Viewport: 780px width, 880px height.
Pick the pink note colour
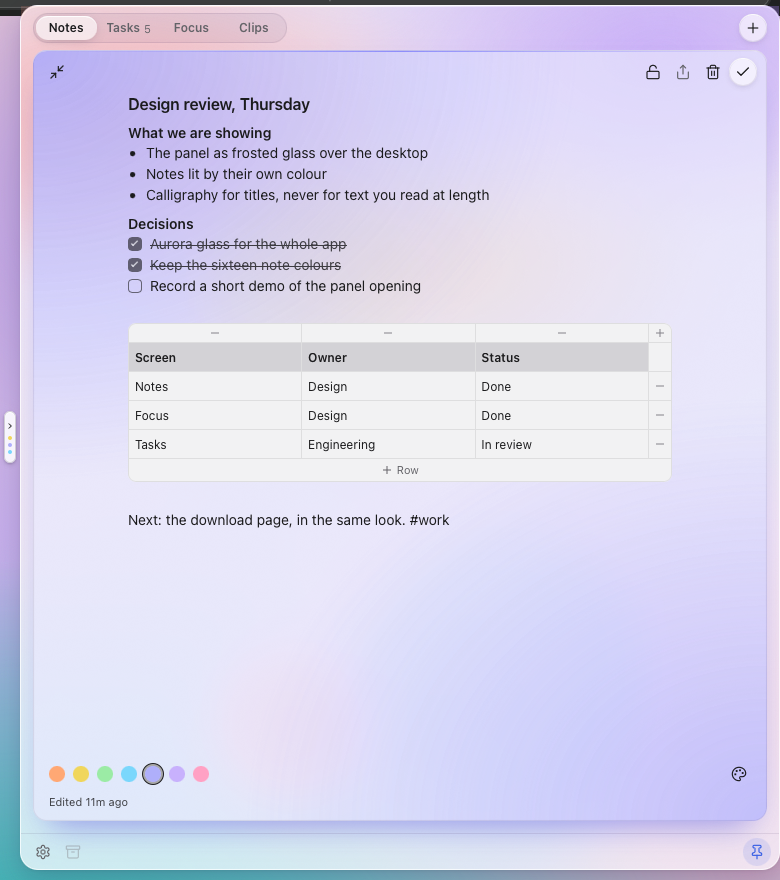tap(201, 774)
